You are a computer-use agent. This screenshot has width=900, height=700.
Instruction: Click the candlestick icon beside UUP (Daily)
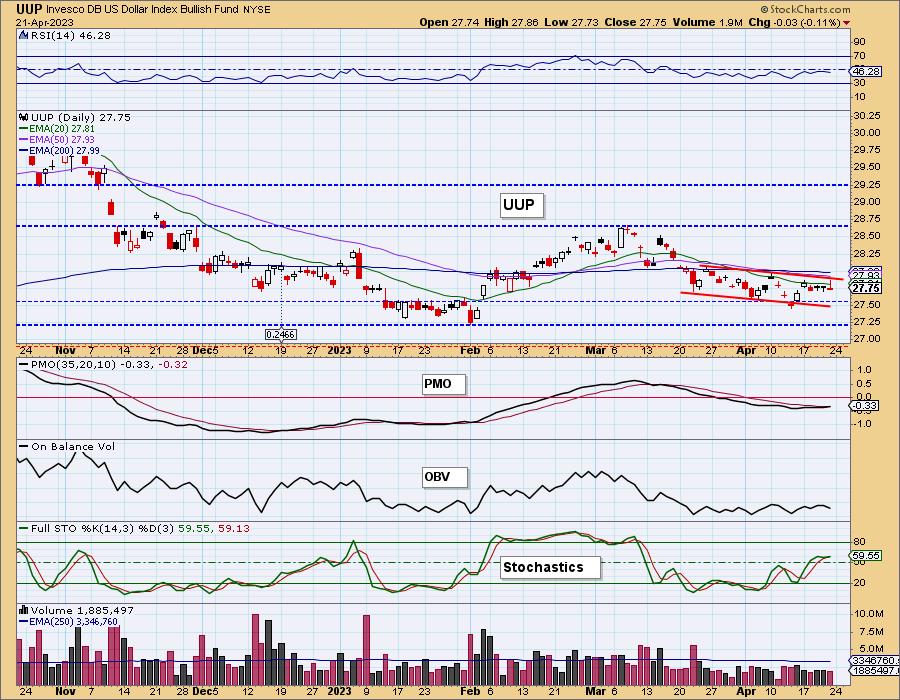tap(24, 117)
